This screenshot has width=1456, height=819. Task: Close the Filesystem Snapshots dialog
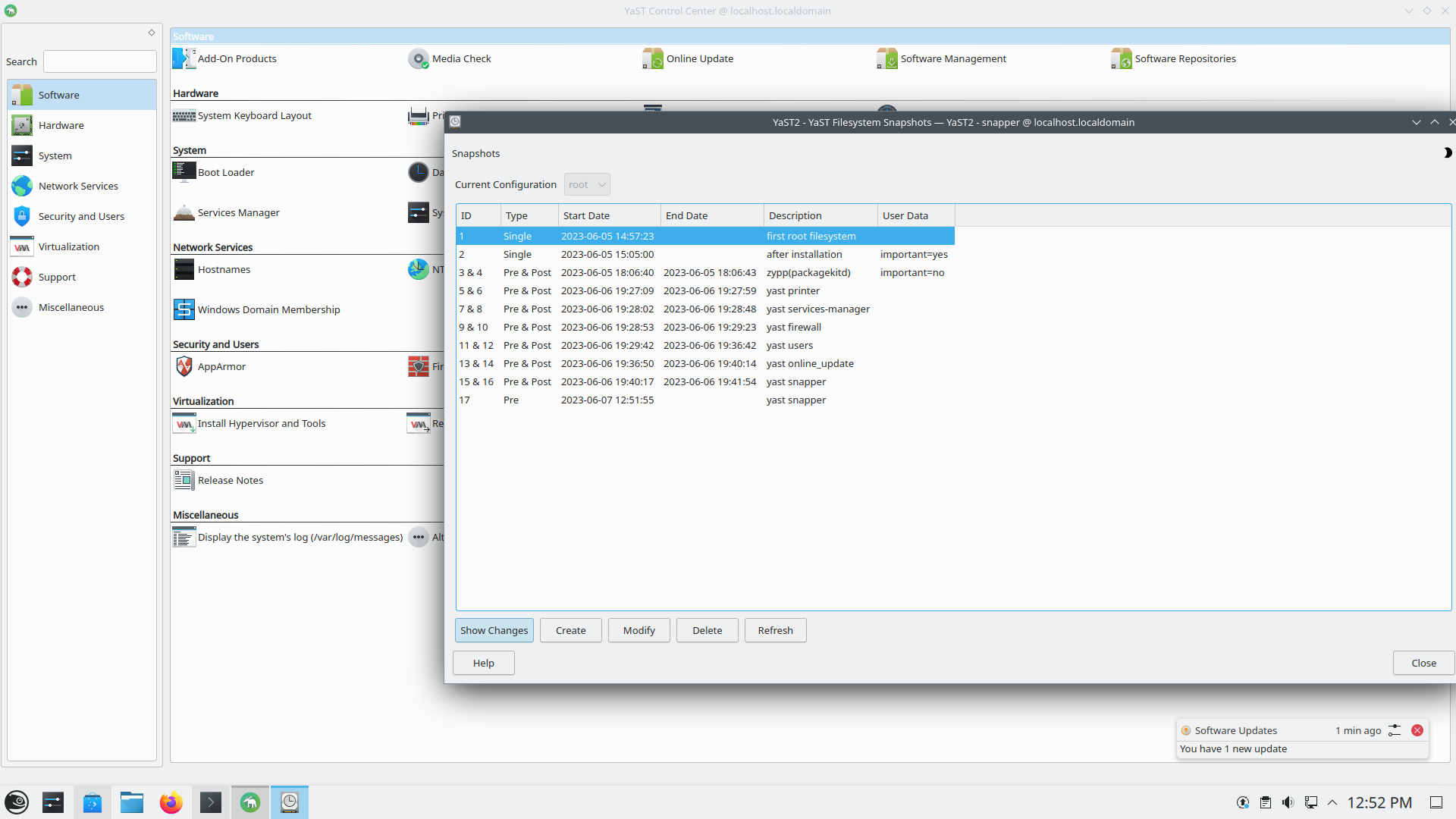pyautogui.click(x=1424, y=663)
